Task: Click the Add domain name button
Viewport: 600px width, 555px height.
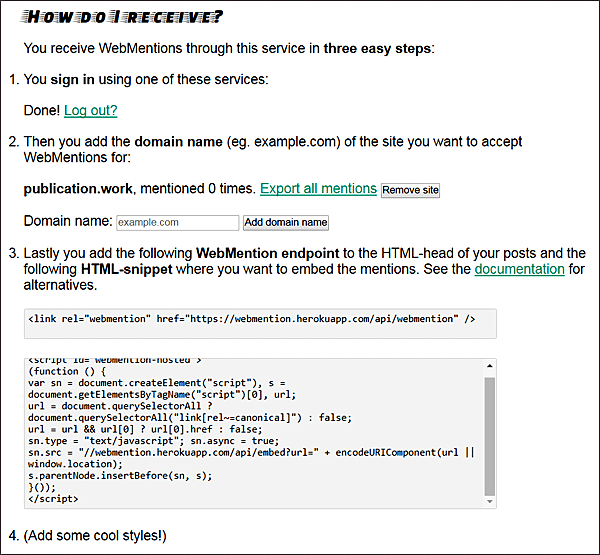Action: [286, 222]
